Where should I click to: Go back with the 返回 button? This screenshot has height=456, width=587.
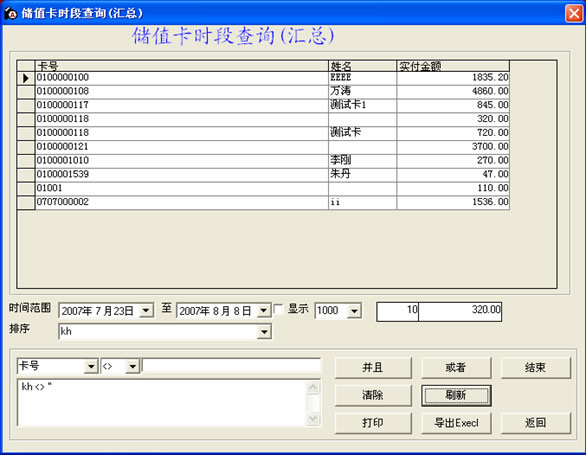tap(536, 423)
